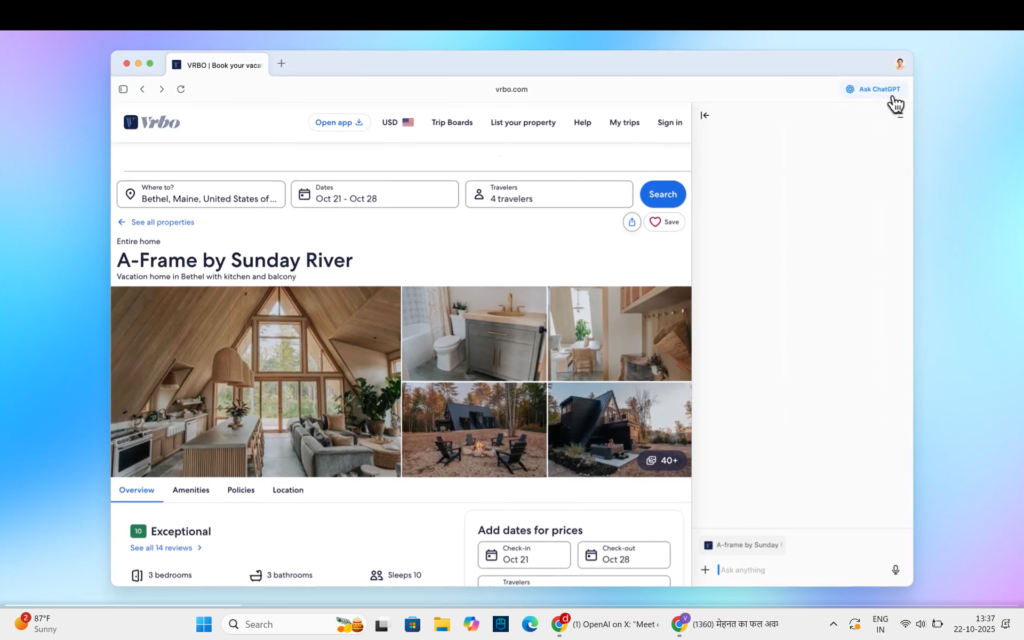1024x640 pixels.
Task: Expand the Open app dropdown
Action: click(x=338, y=122)
